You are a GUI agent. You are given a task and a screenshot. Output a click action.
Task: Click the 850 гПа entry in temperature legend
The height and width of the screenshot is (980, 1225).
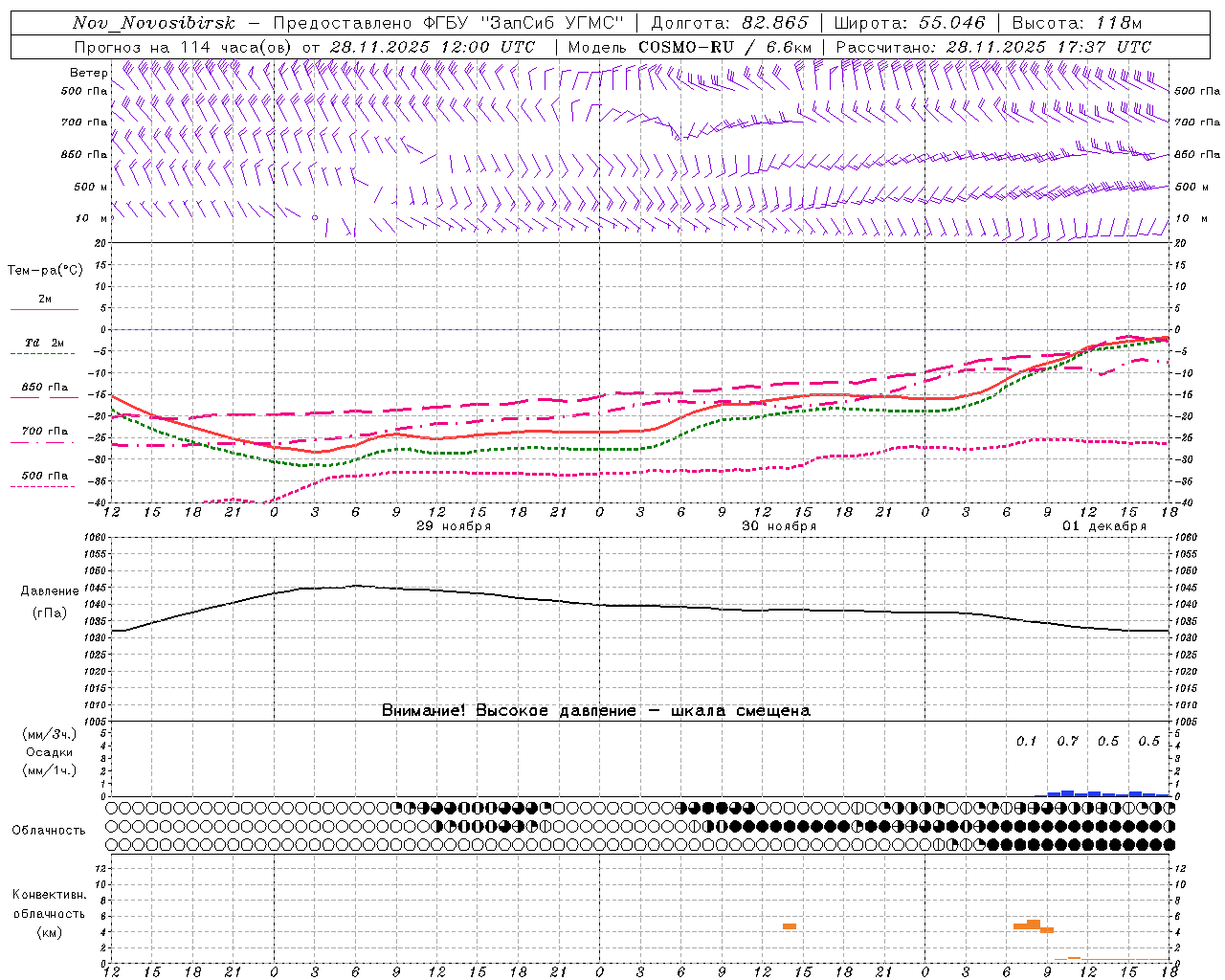(x=45, y=387)
